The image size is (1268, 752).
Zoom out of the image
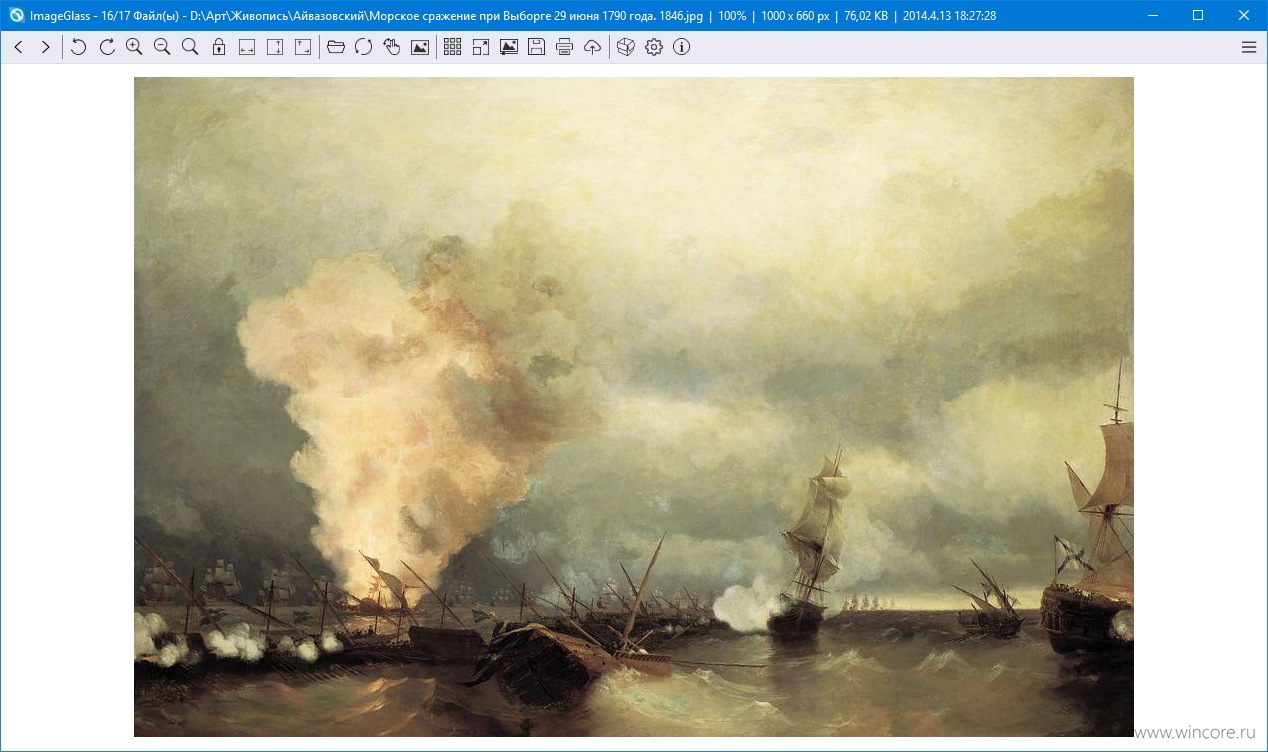point(162,47)
